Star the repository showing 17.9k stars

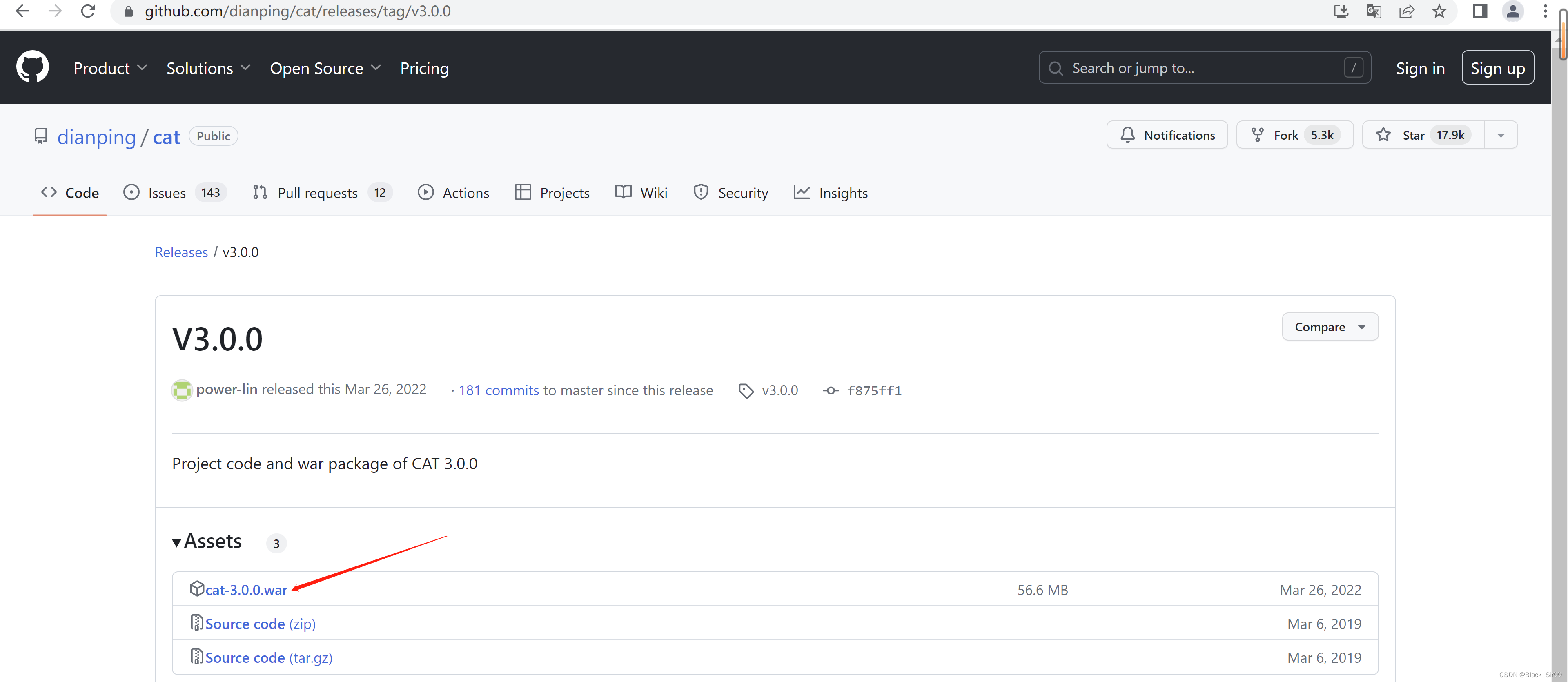[1413, 135]
